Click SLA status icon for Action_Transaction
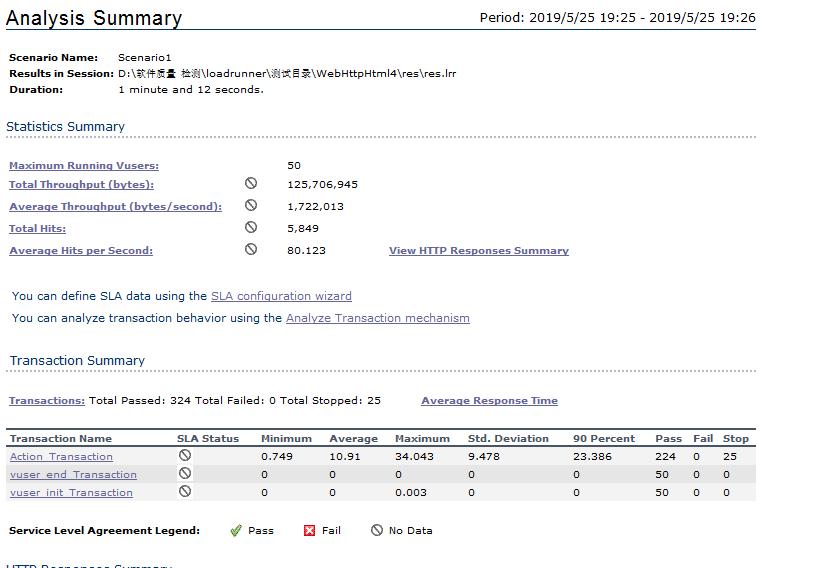 pos(185,456)
